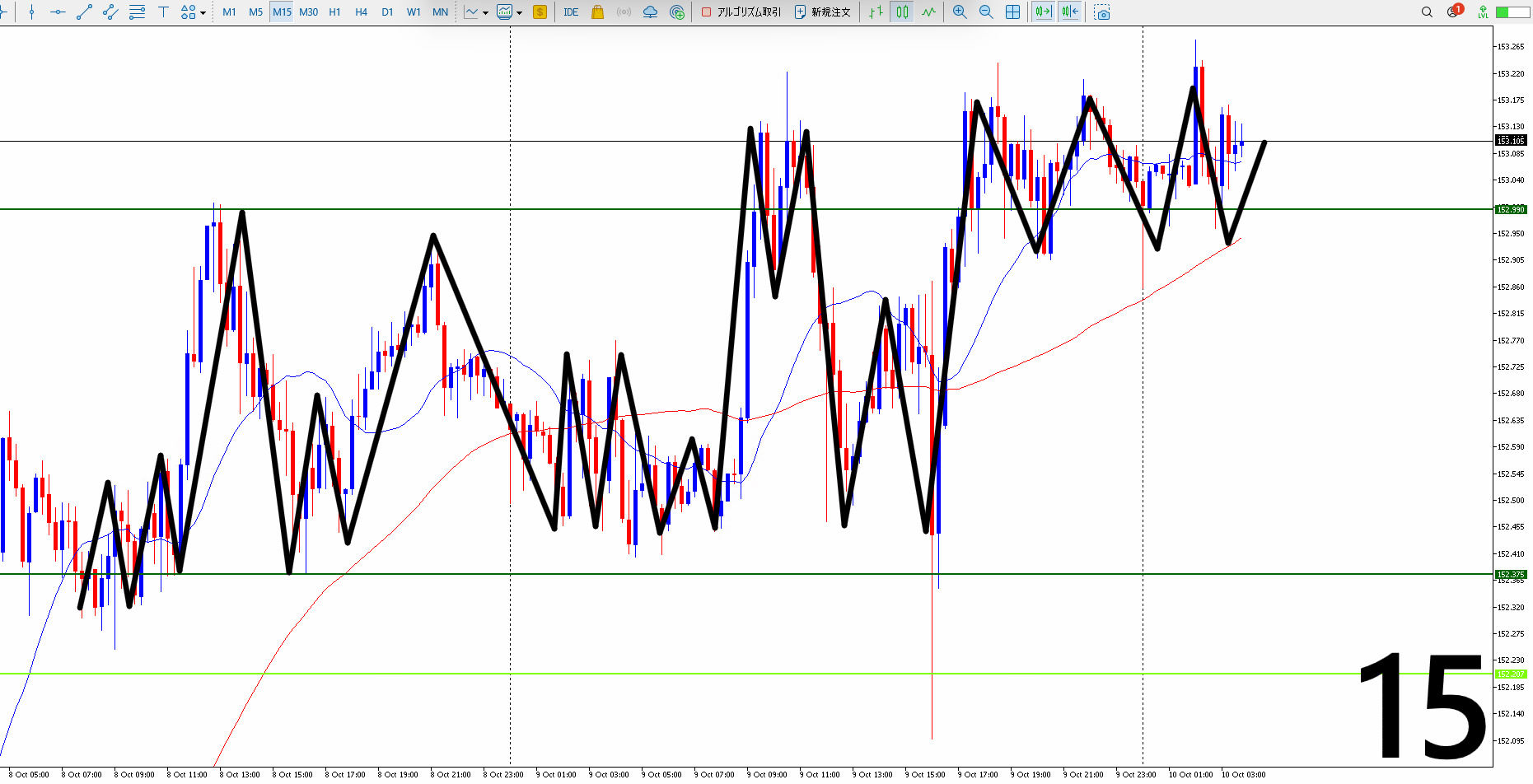Select the vertical line drawing tool
Screen dimensions: 1533x784
pos(31,12)
